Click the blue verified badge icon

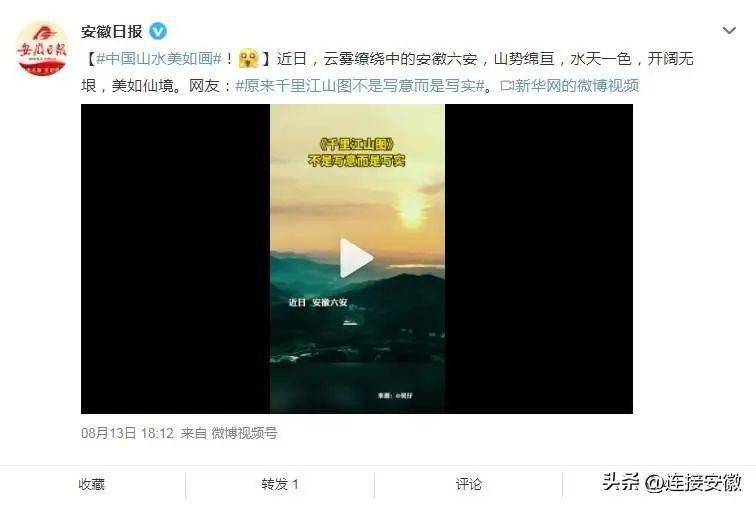(x=158, y=31)
